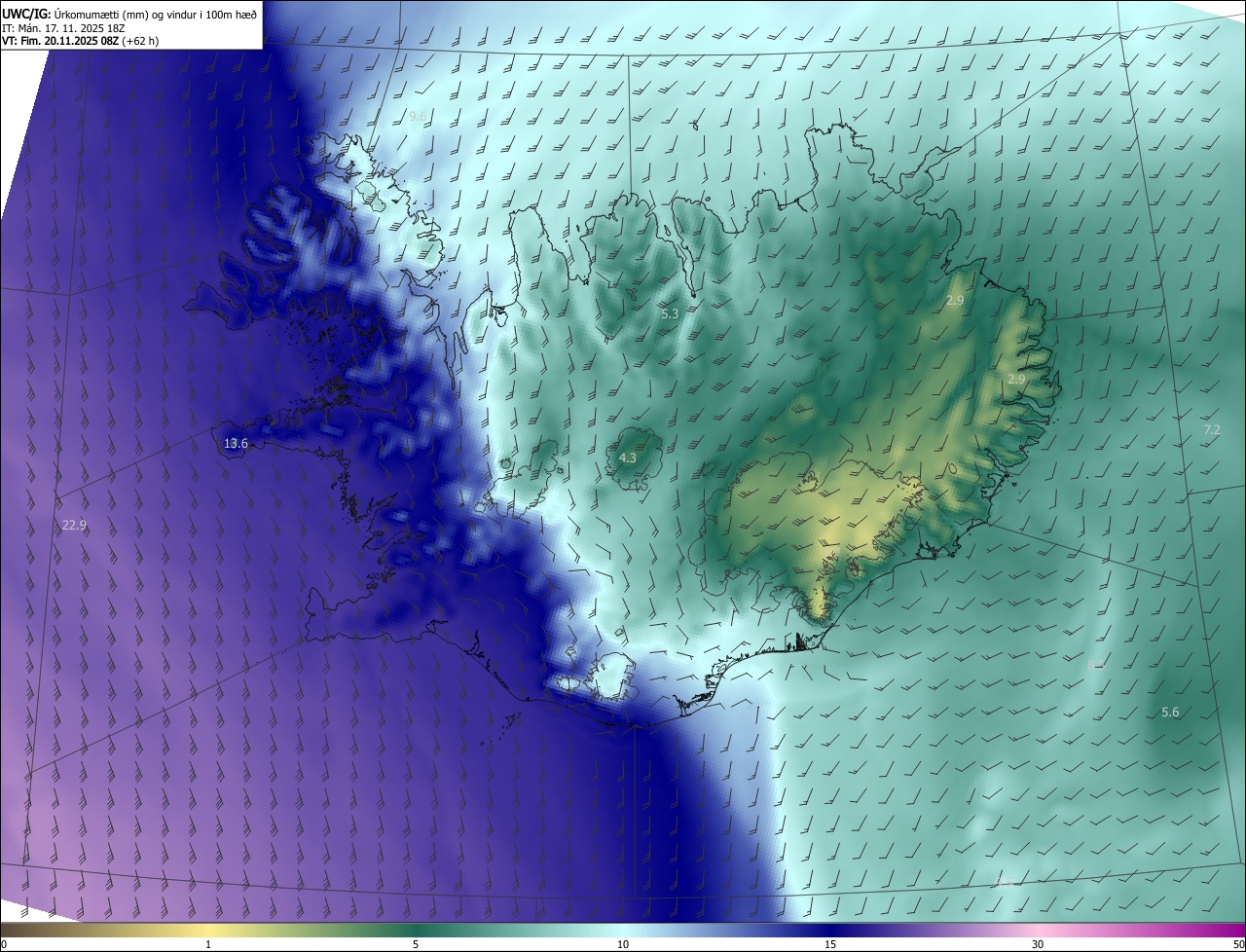
Task: Click the color scale tick labeled 30
Action: click(1038, 944)
